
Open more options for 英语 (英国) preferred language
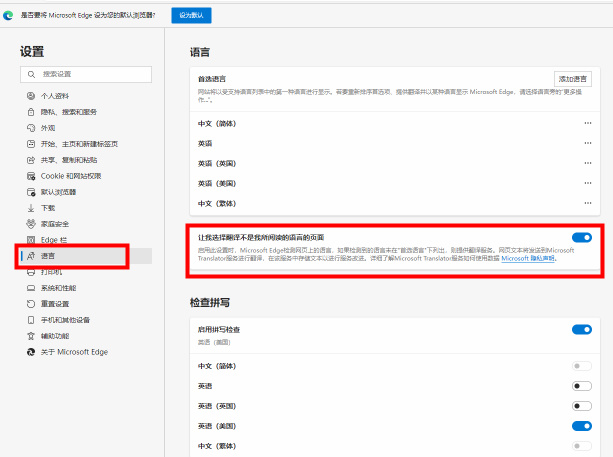pos(588,163)
